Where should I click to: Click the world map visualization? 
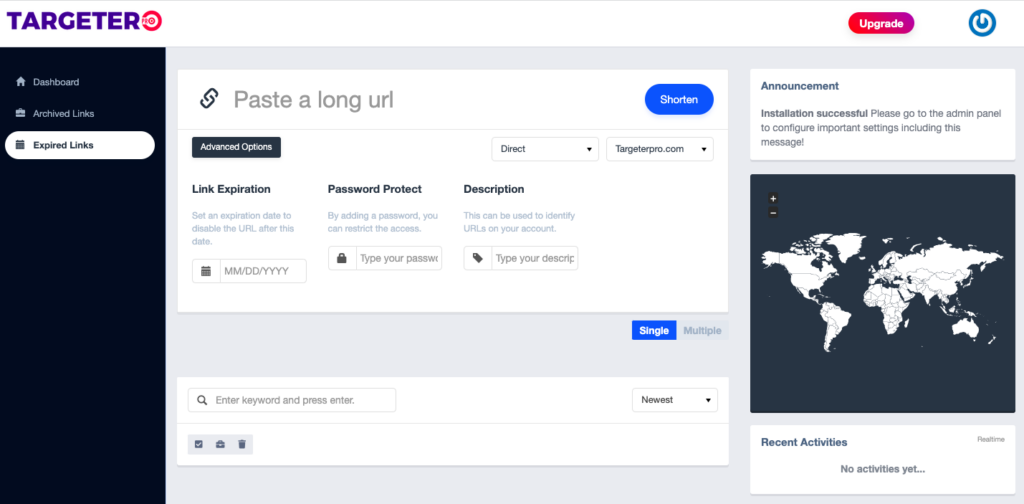pyautogui.click(x=882, y=293)
